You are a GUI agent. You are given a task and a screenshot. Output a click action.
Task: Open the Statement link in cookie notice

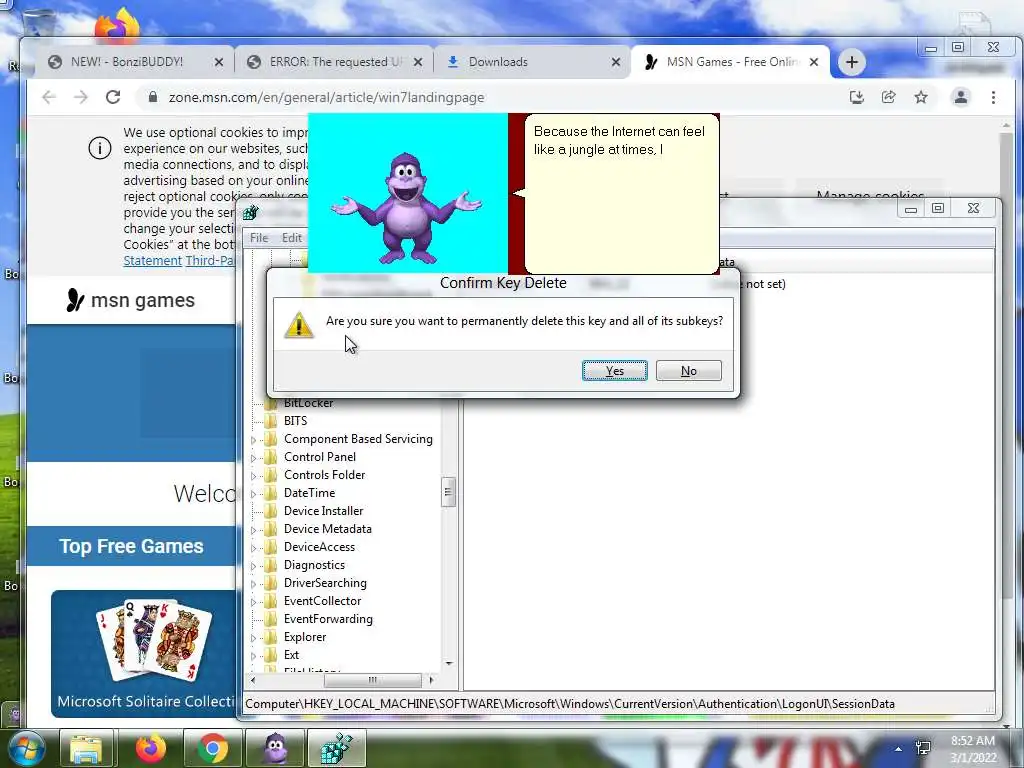(x=152, y=261)
